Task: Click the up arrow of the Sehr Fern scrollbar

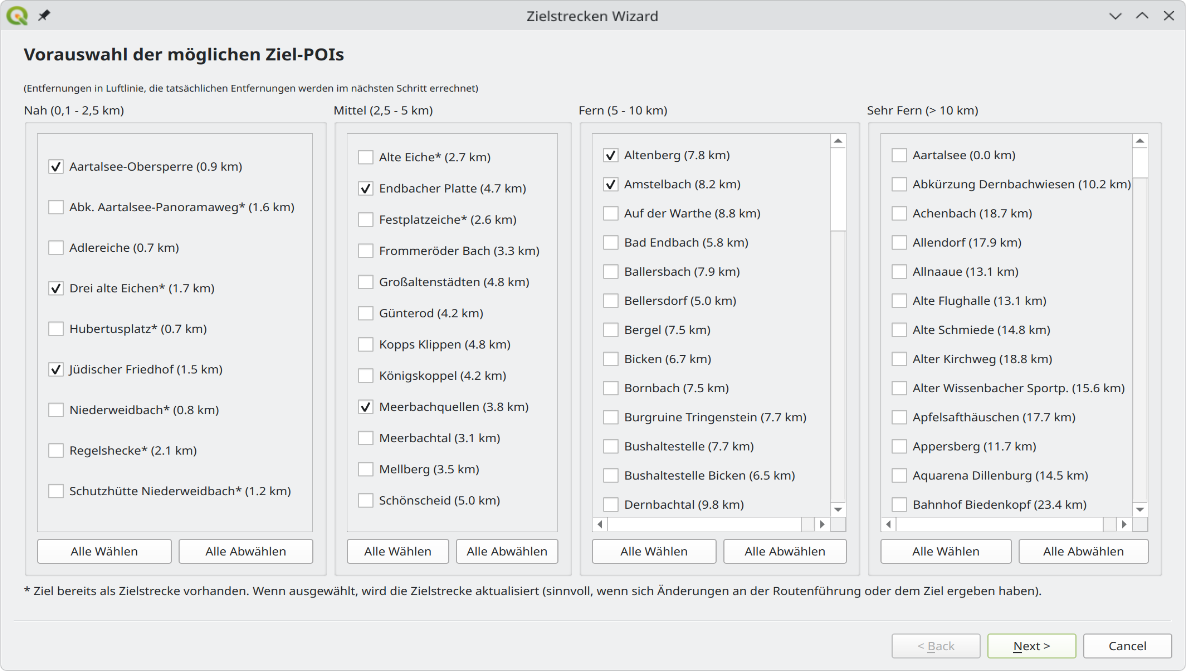Action: [x=1140, y=141]
